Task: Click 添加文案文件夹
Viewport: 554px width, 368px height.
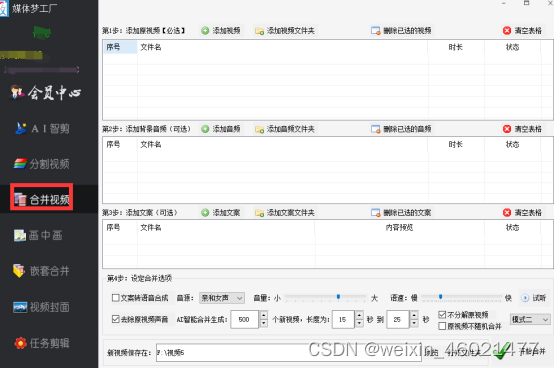Action: click(285, 213)
